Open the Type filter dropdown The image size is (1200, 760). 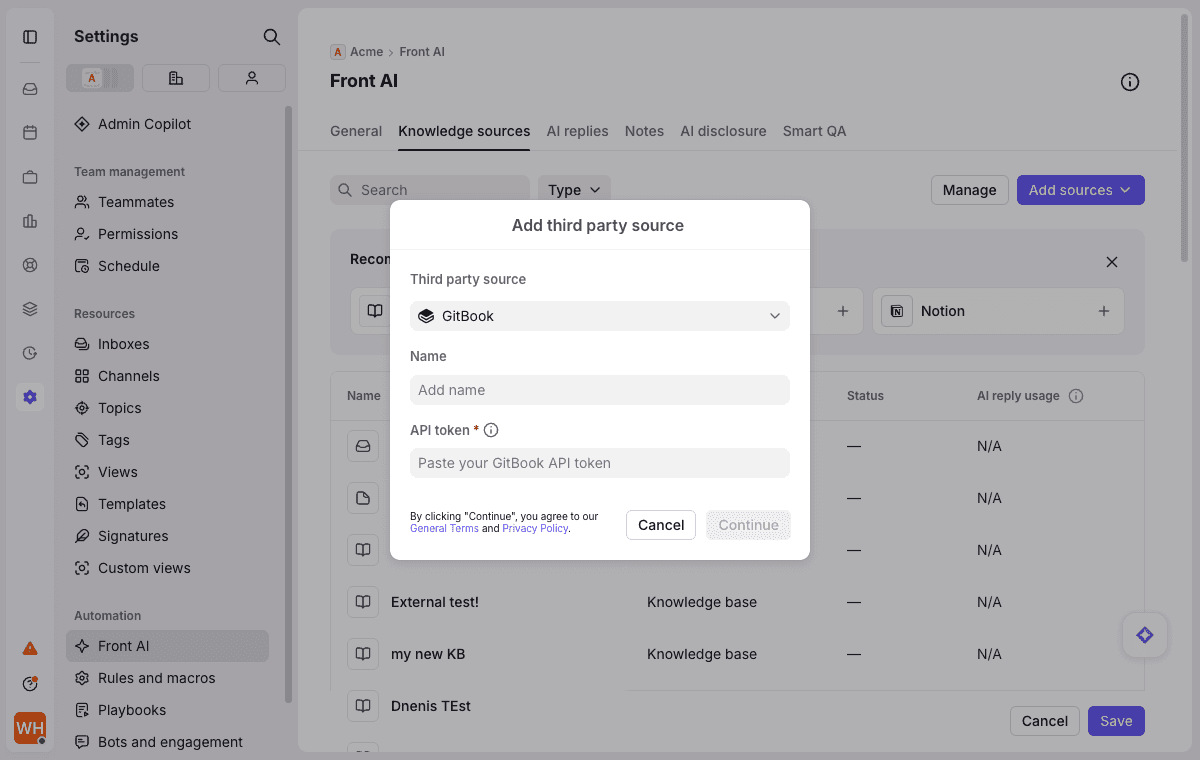[574, 190]
